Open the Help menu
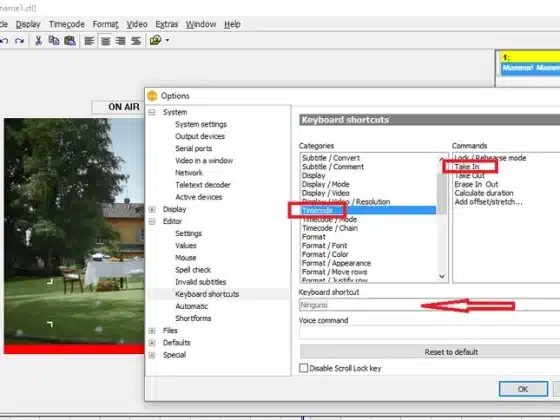This screenshot has width=560, height=420. [232, 24]
